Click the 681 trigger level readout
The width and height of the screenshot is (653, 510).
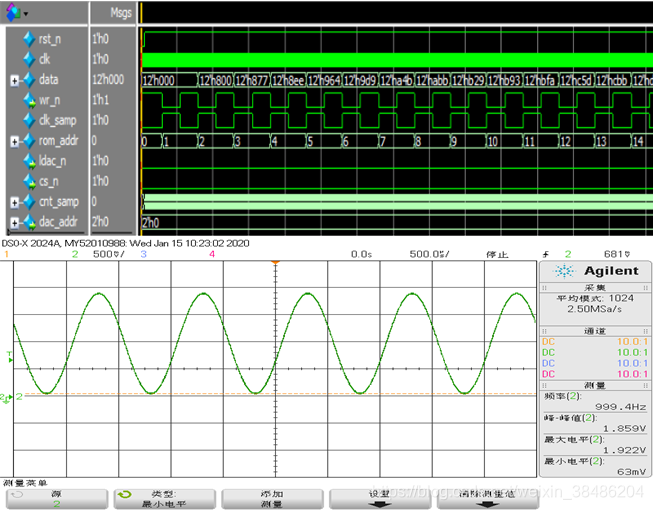click(617, 254)
